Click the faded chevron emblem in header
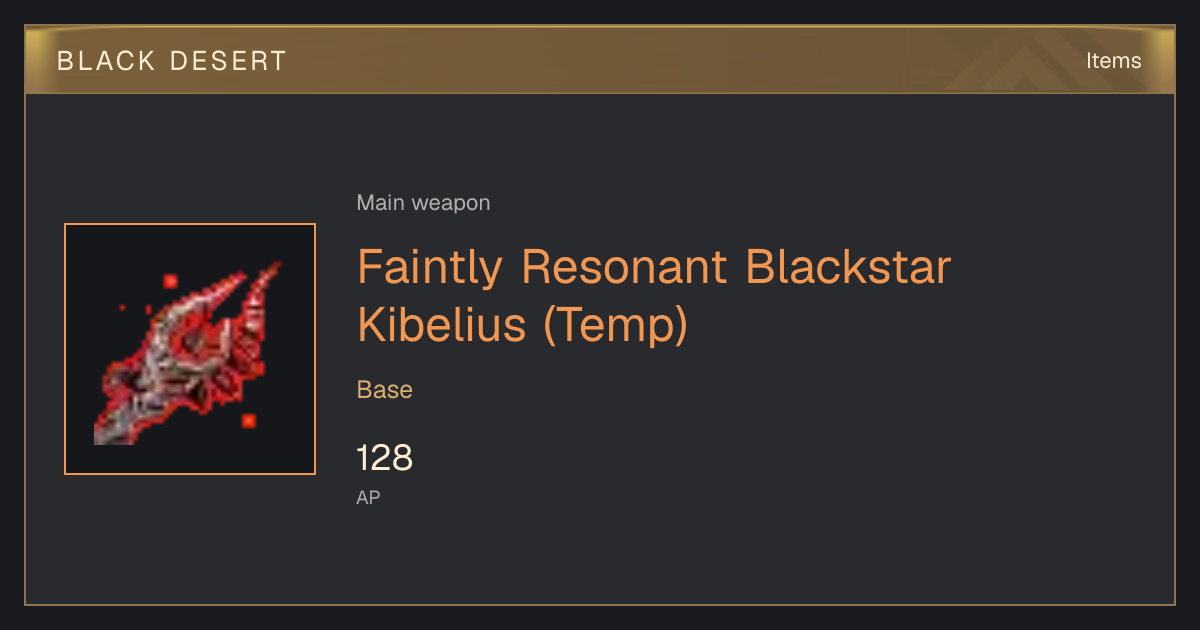 (1039, 61)
